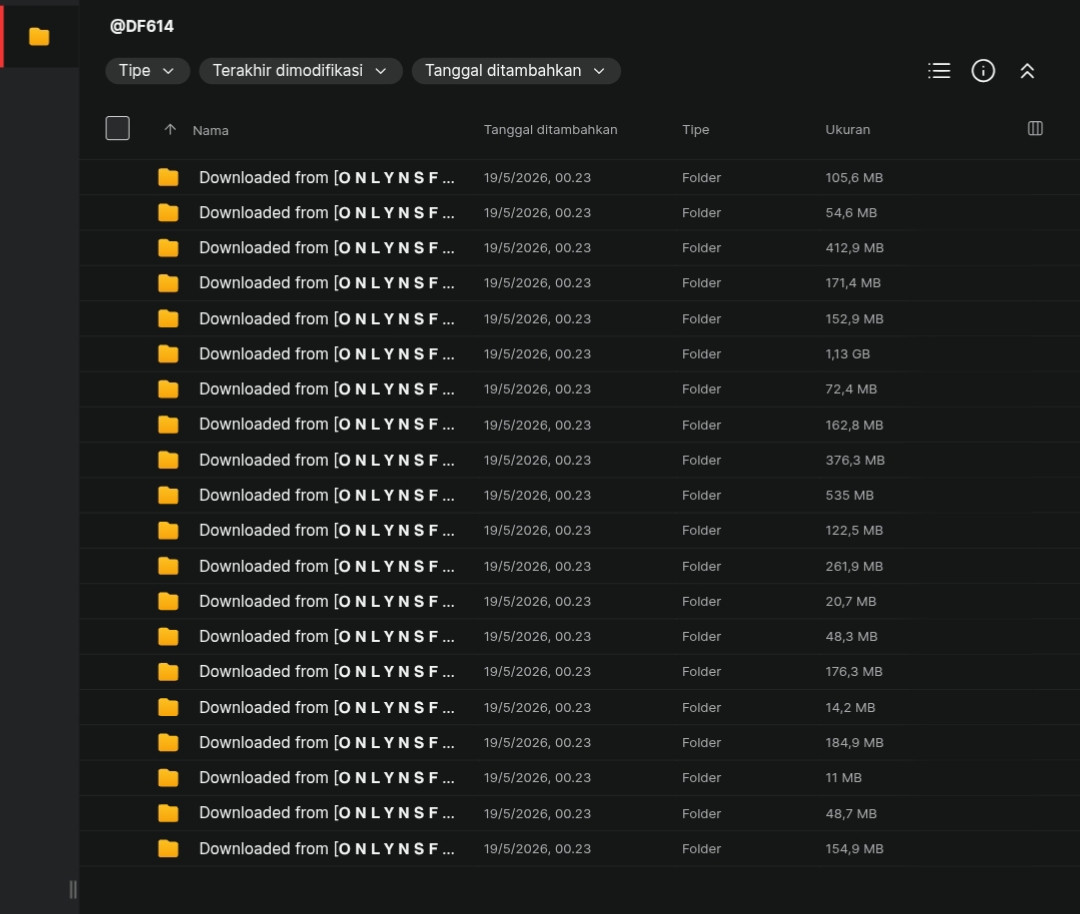This screenshot has width=1080, height=914.
Task: Select the folder icon of the 535 MB row
Action: tap(168, 495)
